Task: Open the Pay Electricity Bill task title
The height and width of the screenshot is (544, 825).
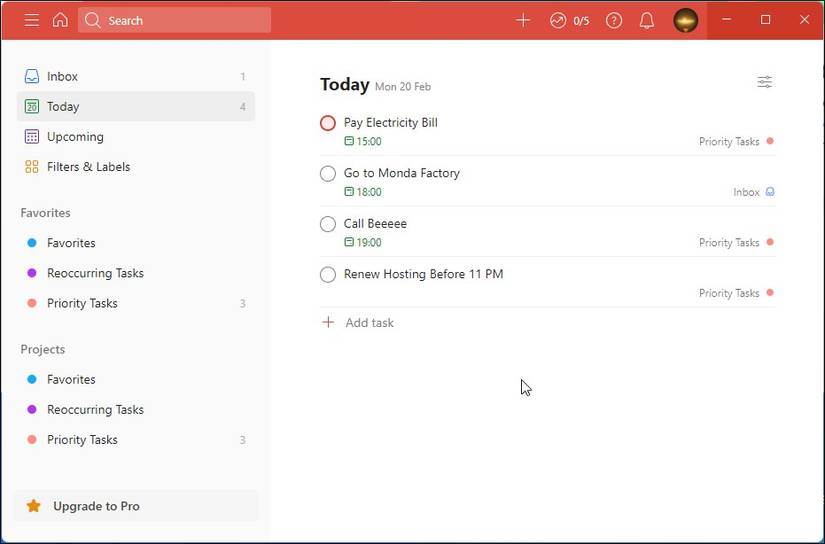Action: (390, 123)
